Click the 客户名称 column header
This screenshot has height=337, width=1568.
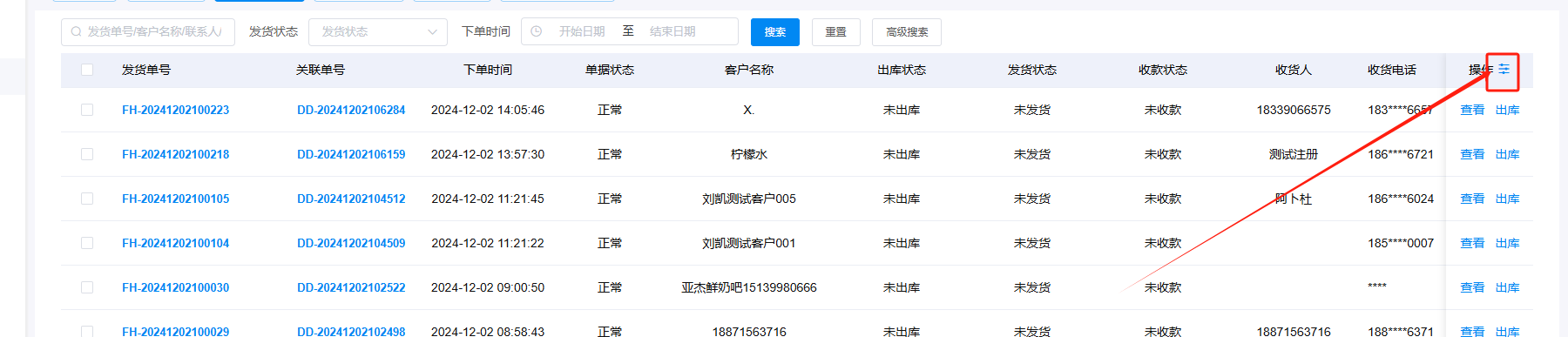pos(749,70)
